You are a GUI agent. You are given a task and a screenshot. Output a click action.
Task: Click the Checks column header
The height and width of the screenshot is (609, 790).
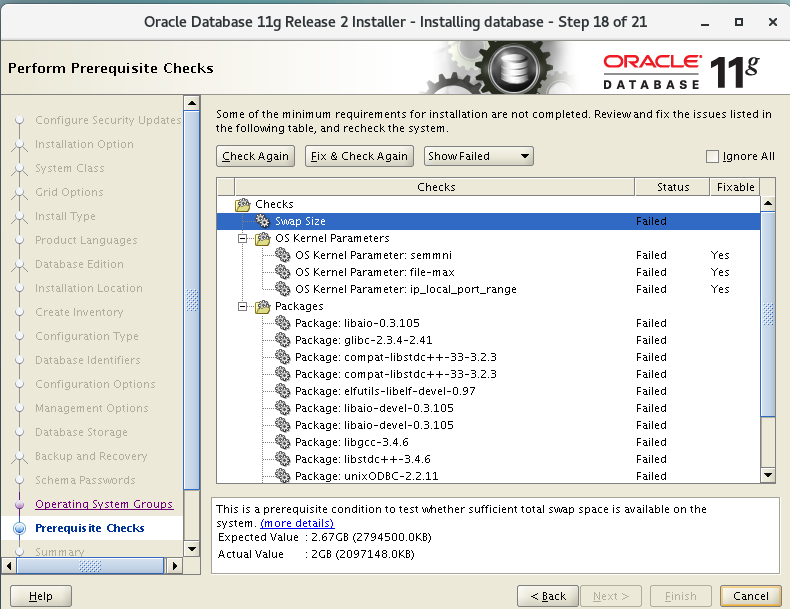pyautogui.click(x=435, y=187)
